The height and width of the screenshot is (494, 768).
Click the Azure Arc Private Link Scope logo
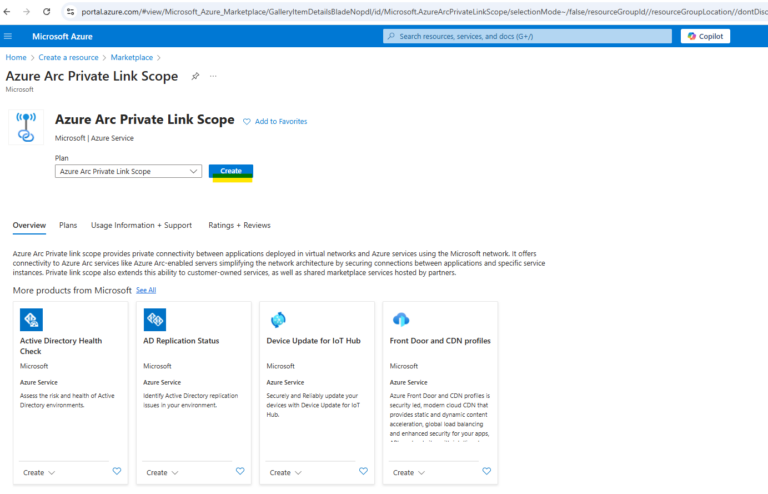pos(26,128)
